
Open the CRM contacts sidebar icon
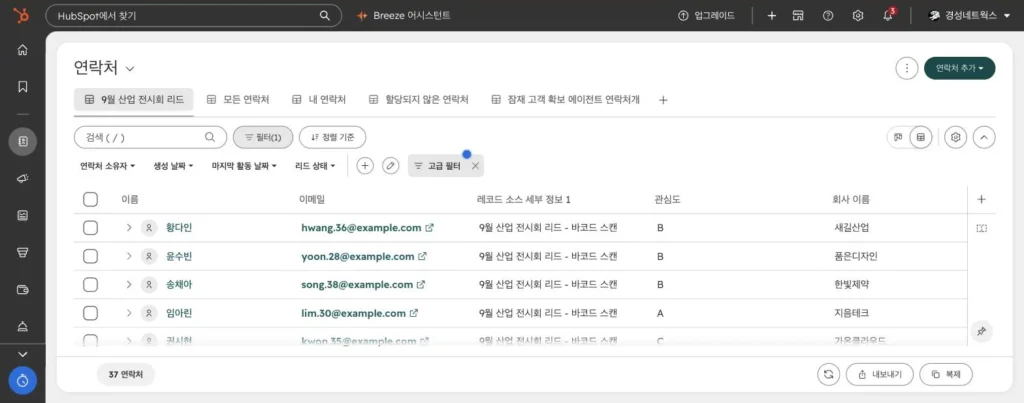22,141
